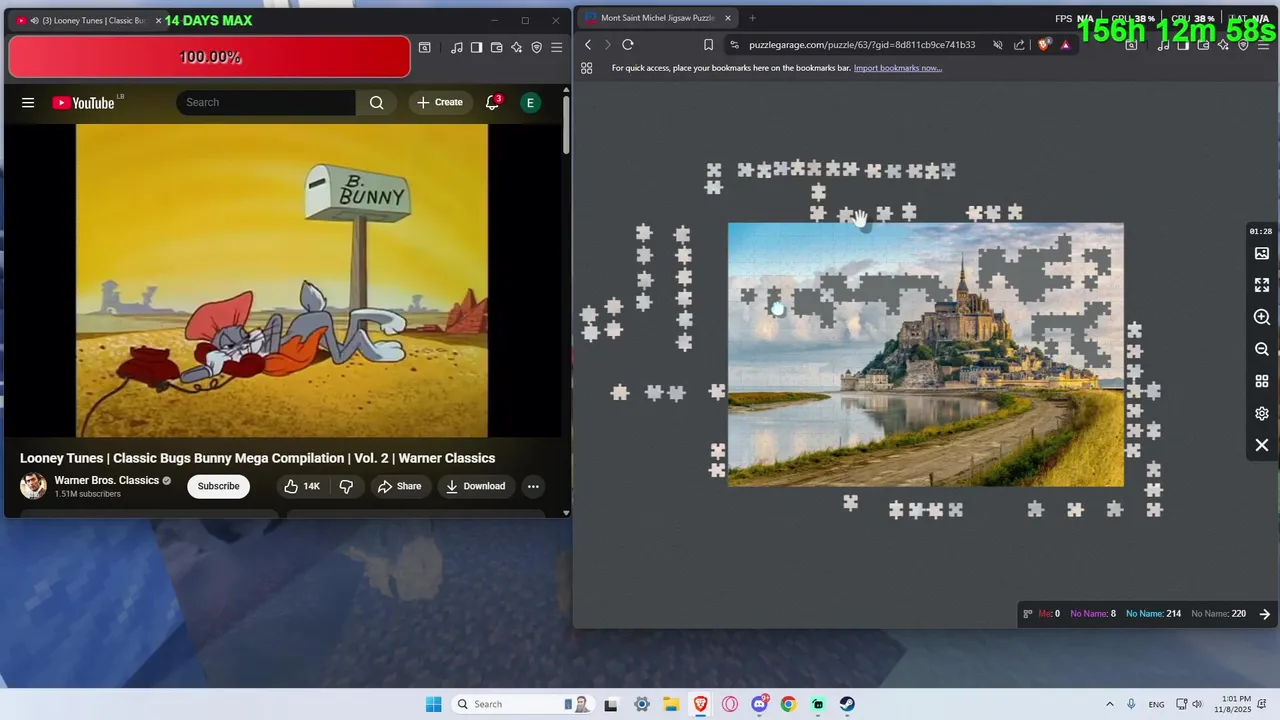Zoom out of the puzzle

pyautogui.click(x=1262, y=349)
